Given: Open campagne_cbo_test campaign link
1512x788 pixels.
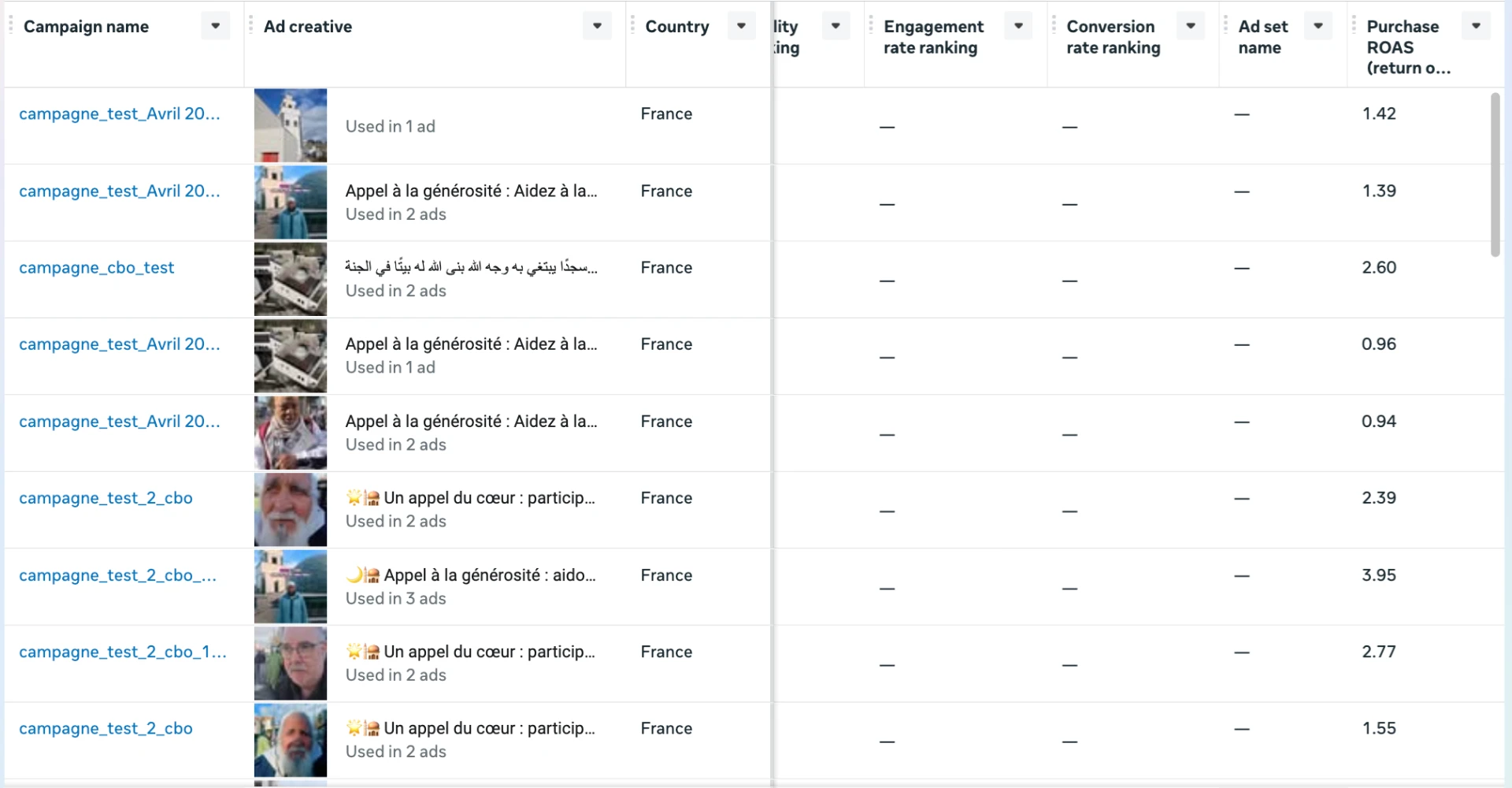Looking at the screenshot, I should (96, 268).
